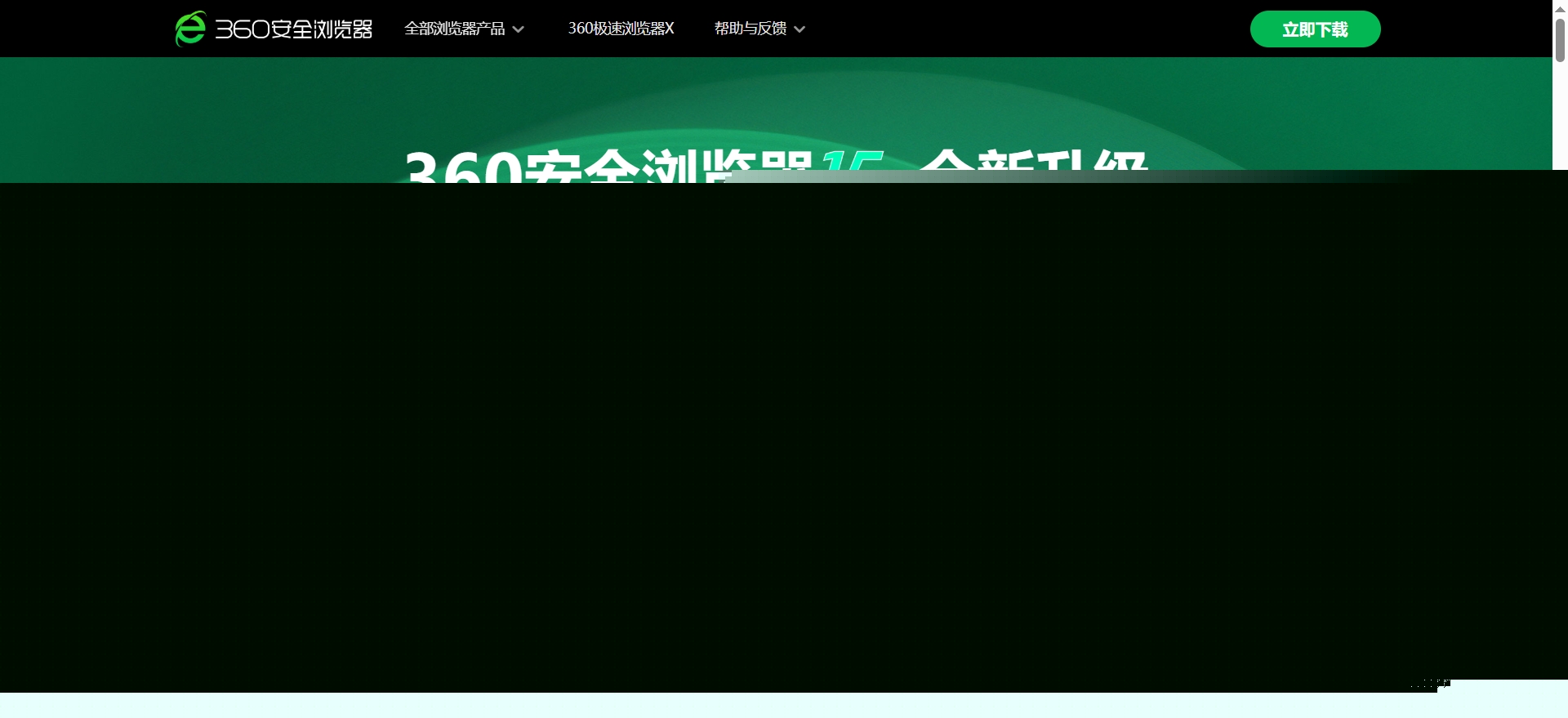This screenshot has width=1568, height=718.
Task: Click the black header area left of the logo
Action: pyautogui.click(x=82, y=29)
